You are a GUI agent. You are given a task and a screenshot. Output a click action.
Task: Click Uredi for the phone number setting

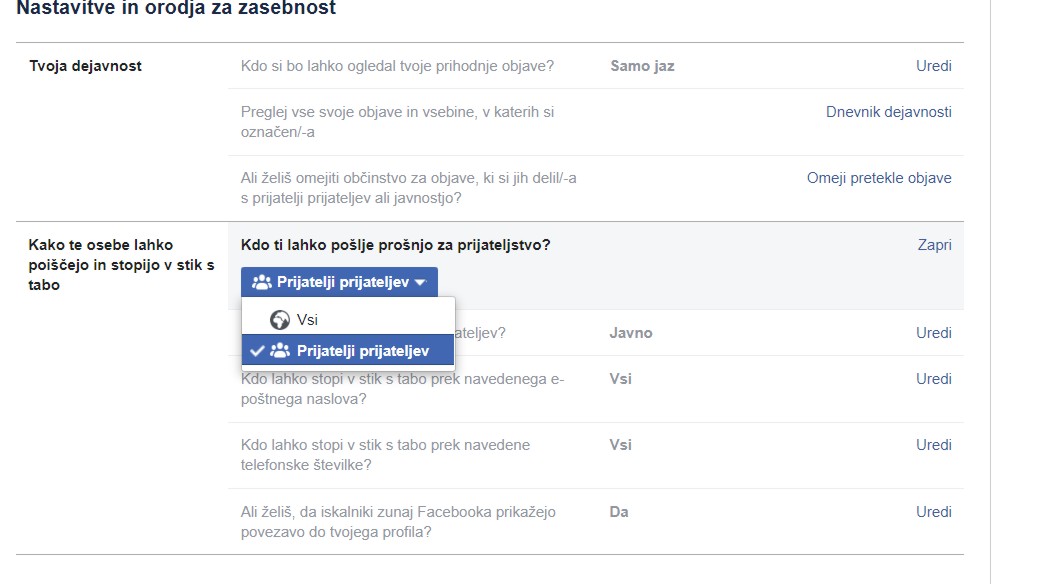tap(933, 445)
